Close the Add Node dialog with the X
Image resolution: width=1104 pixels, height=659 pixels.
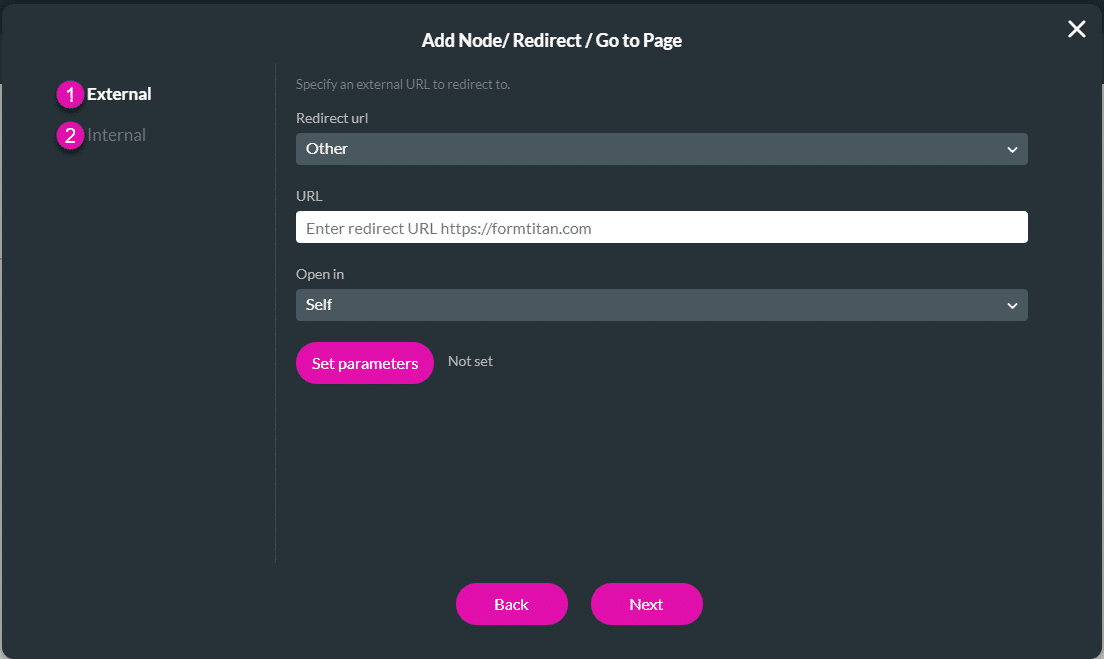click(1076, 29)
